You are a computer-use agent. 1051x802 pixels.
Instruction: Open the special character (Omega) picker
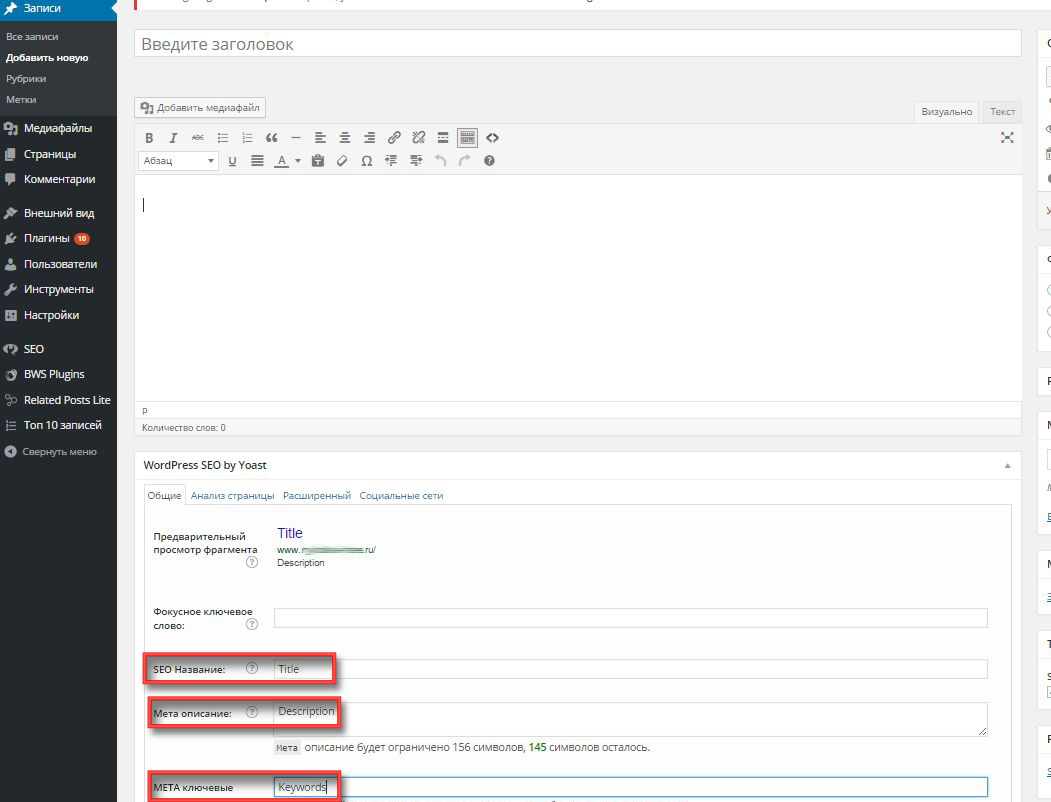tap(367, 161)
